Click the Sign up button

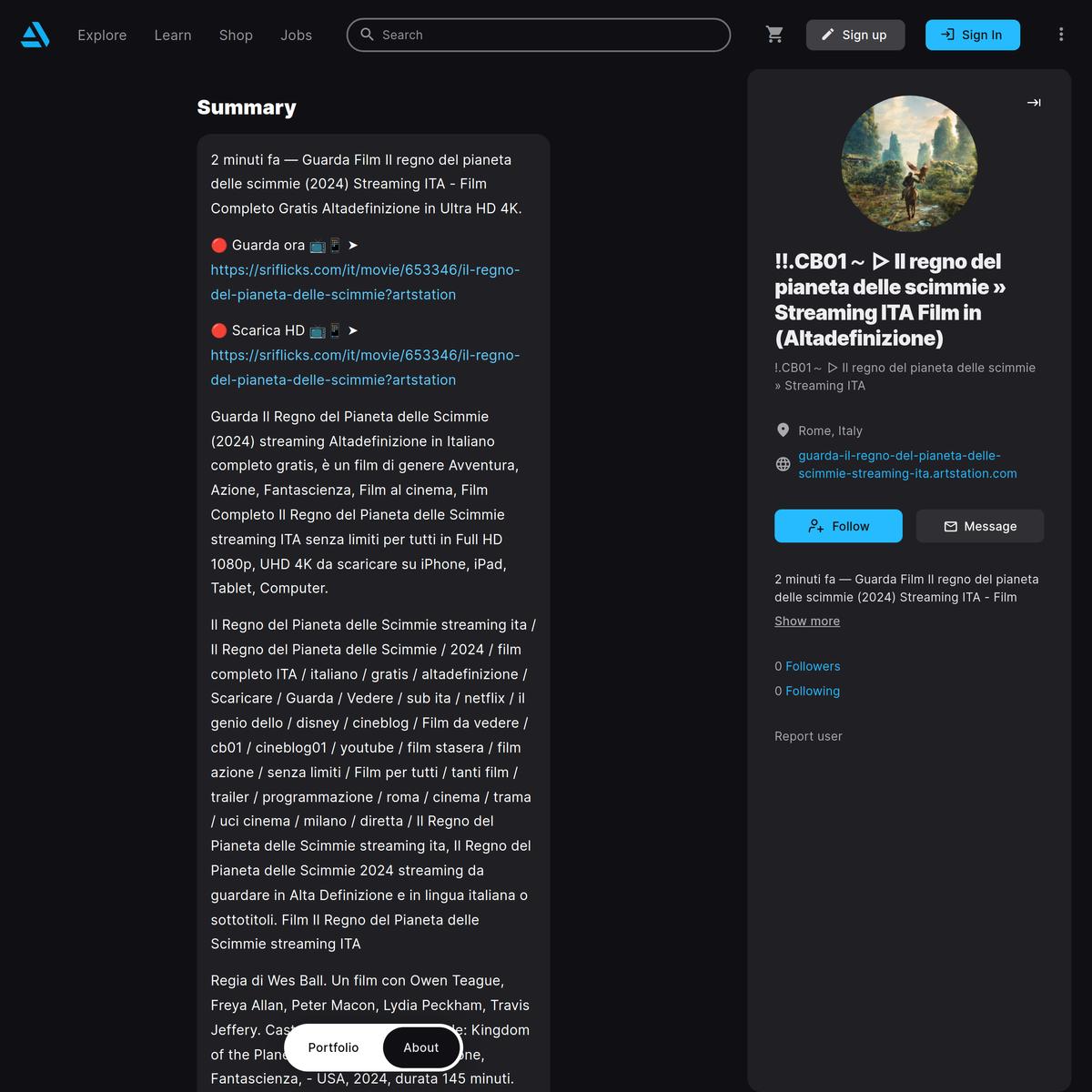(855, 35)
